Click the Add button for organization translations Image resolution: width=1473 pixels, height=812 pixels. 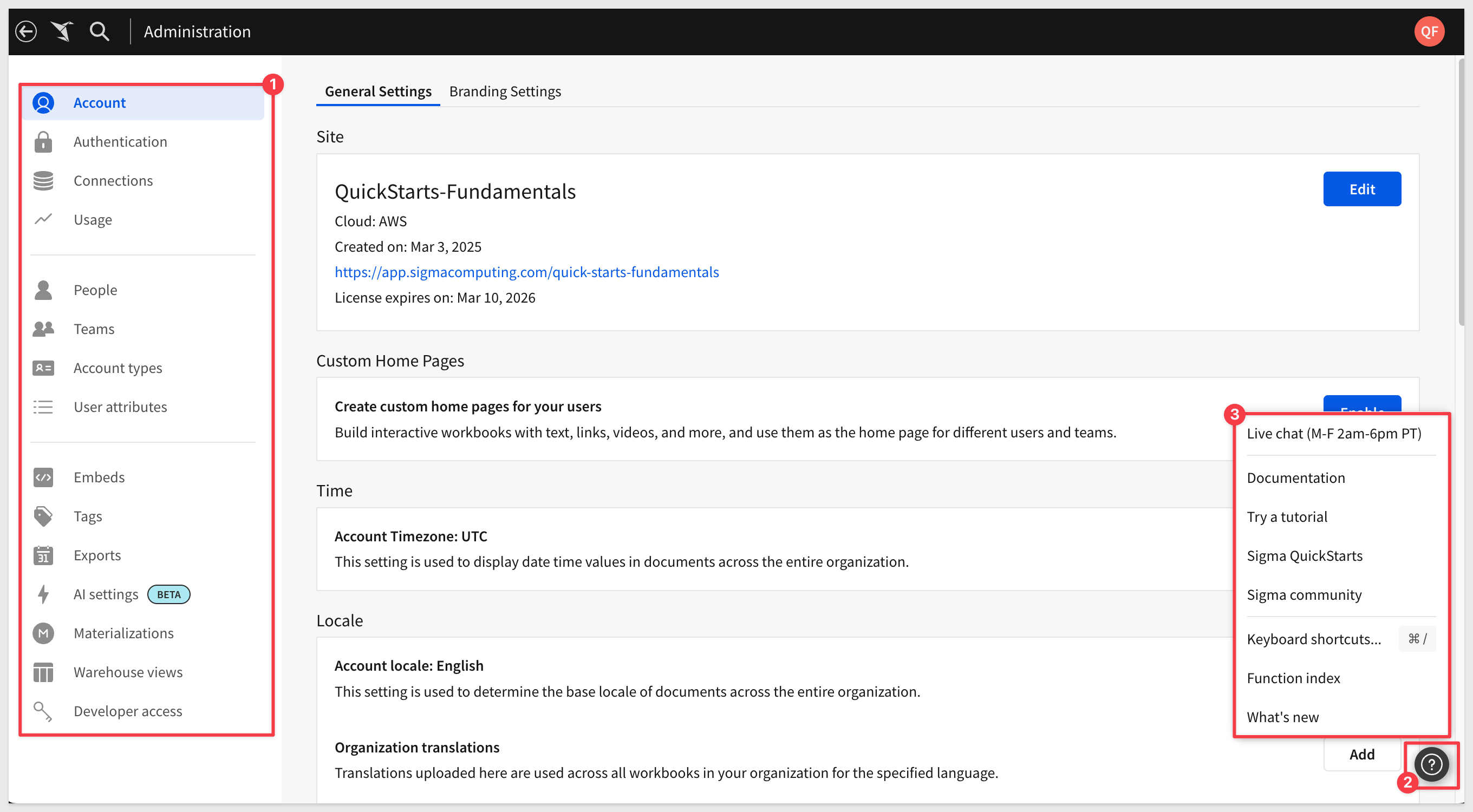point(1361,754)
